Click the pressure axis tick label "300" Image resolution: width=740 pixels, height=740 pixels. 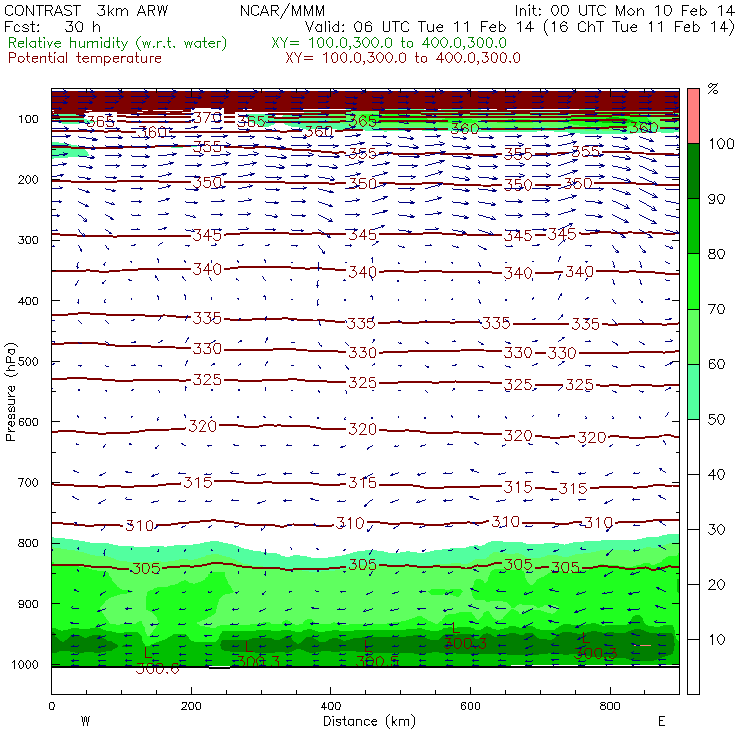coord(28,240)
